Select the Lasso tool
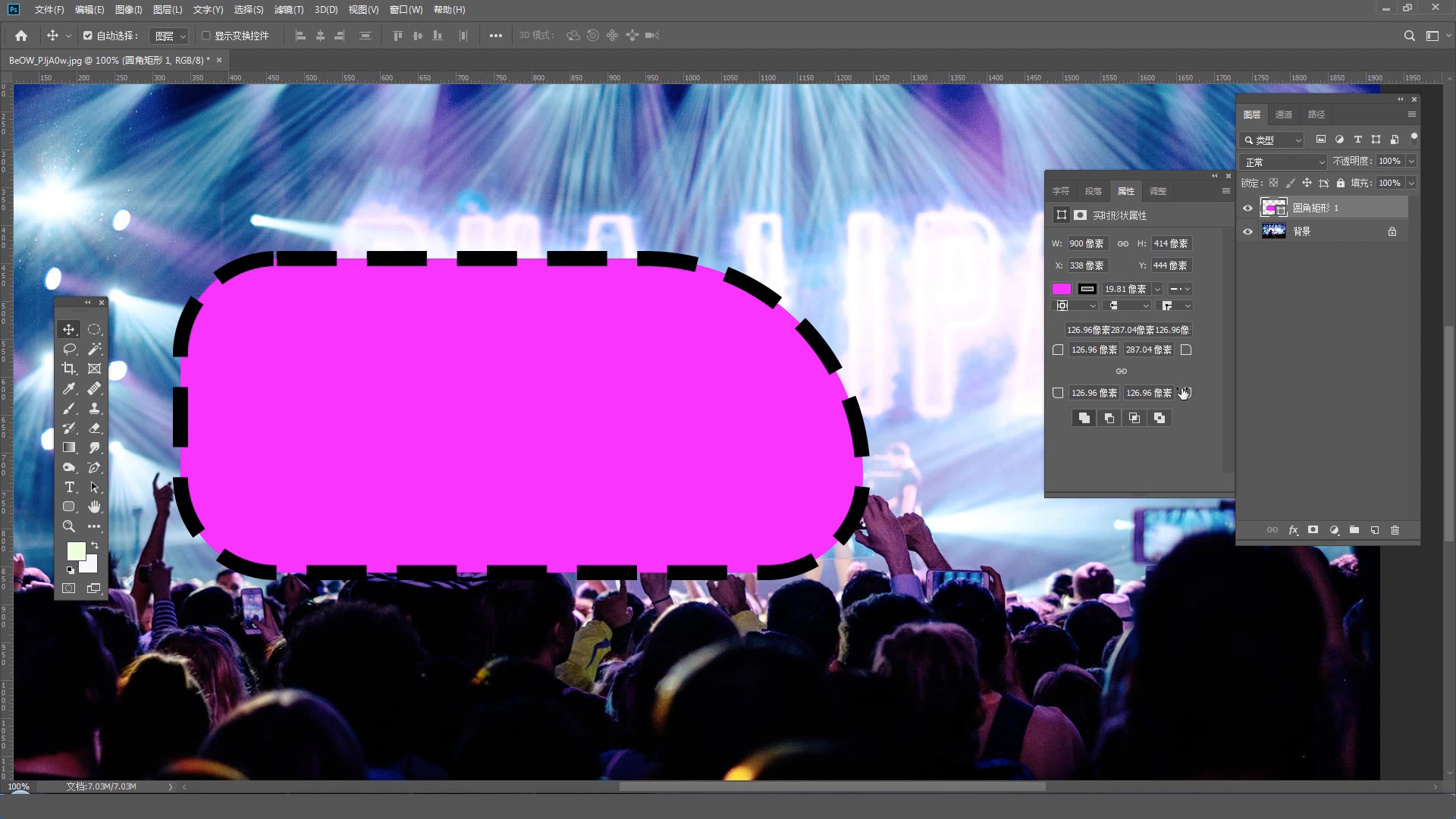 click(x=69, y=349)
